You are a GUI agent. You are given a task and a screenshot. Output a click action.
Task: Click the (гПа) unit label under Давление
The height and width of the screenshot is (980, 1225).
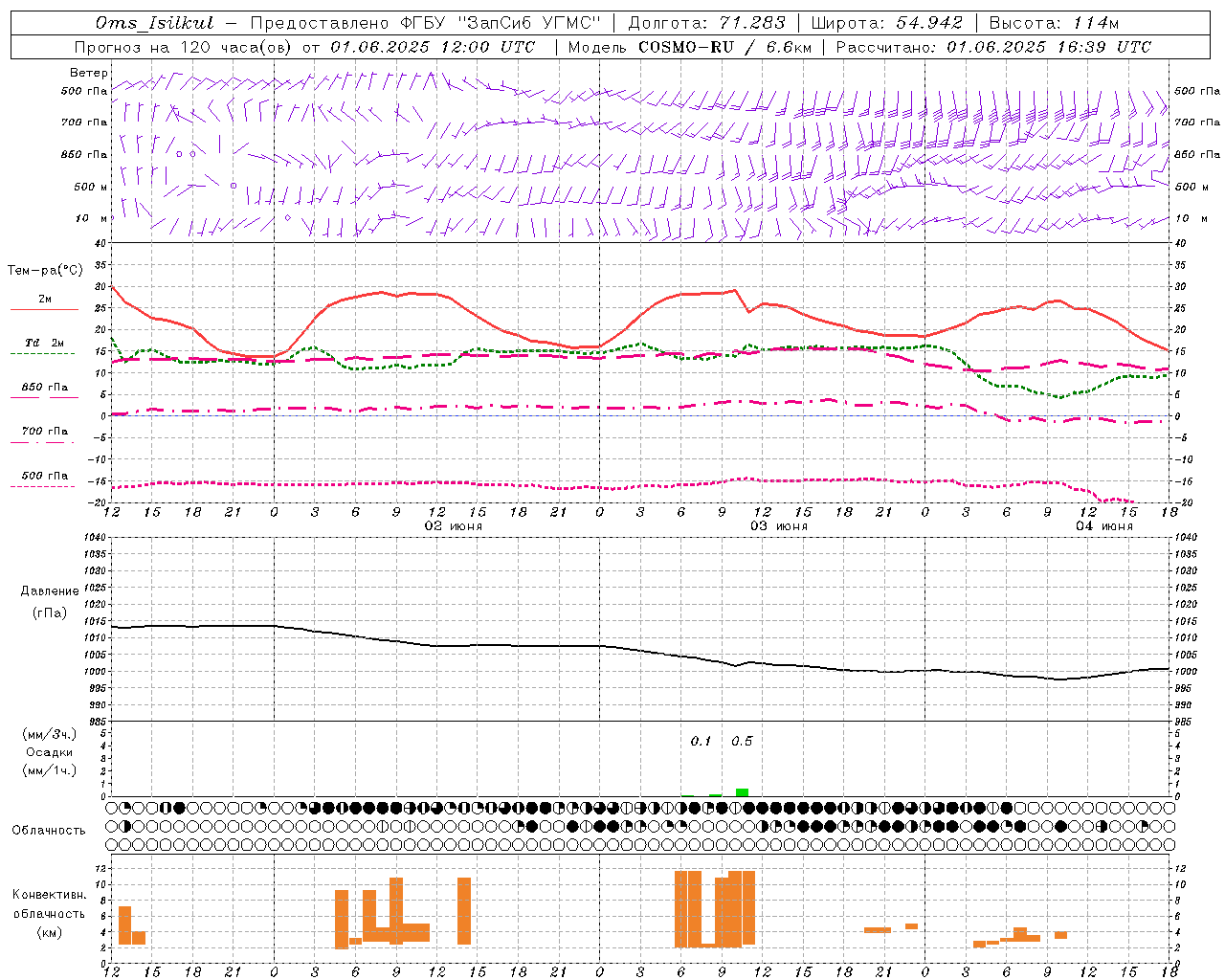(x=50, y=613)
